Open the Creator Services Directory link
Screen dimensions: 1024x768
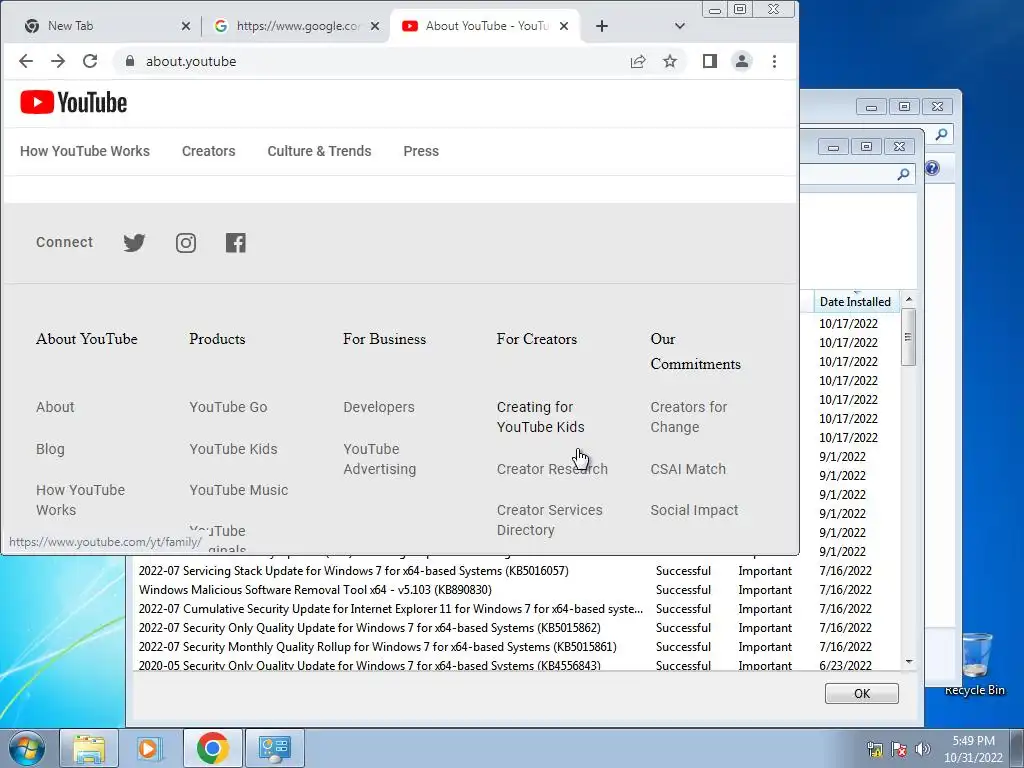[x=549, y=520]
